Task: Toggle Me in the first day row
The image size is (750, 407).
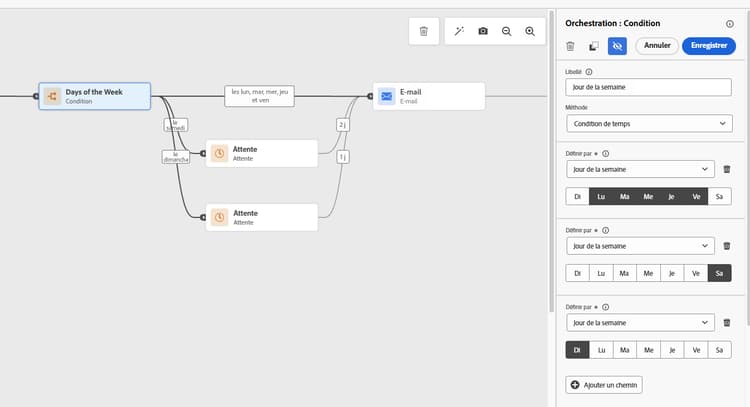Action: (648, 197)
